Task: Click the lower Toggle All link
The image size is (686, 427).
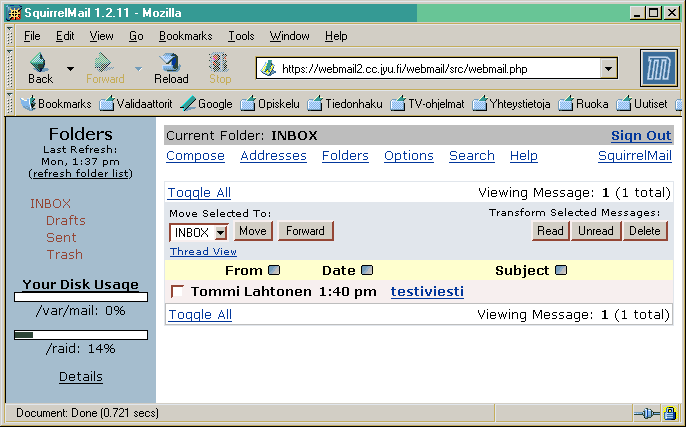Action: click(200, 315)
